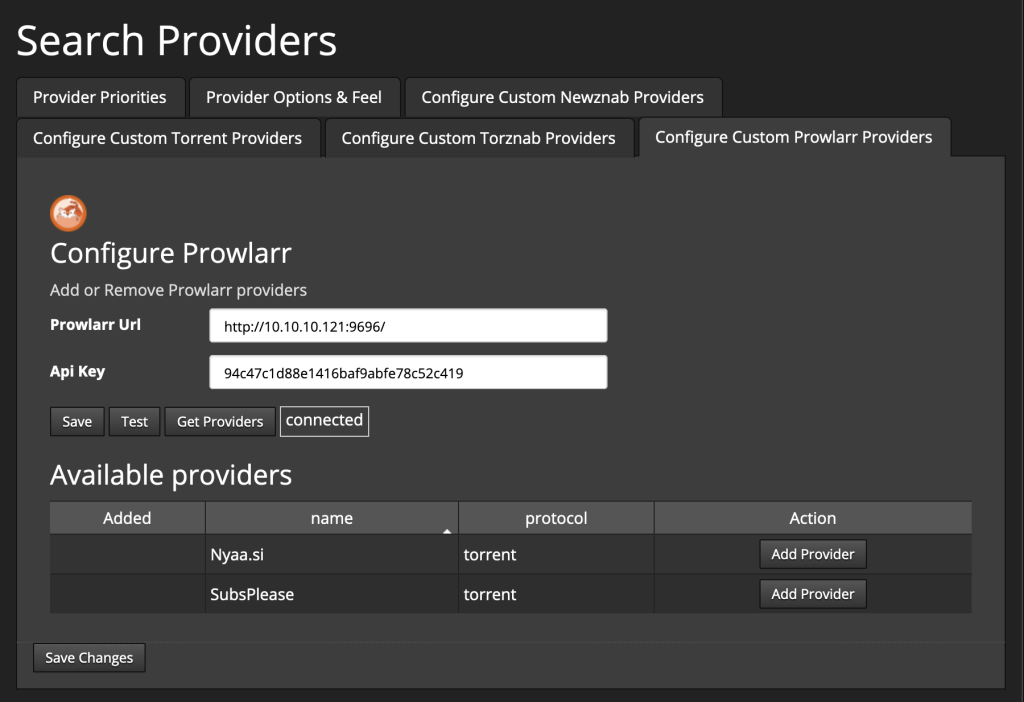Screen dimensions: 1024x702
Task: Click the Configure Prowlarr heading
Action: click(171, 253)
